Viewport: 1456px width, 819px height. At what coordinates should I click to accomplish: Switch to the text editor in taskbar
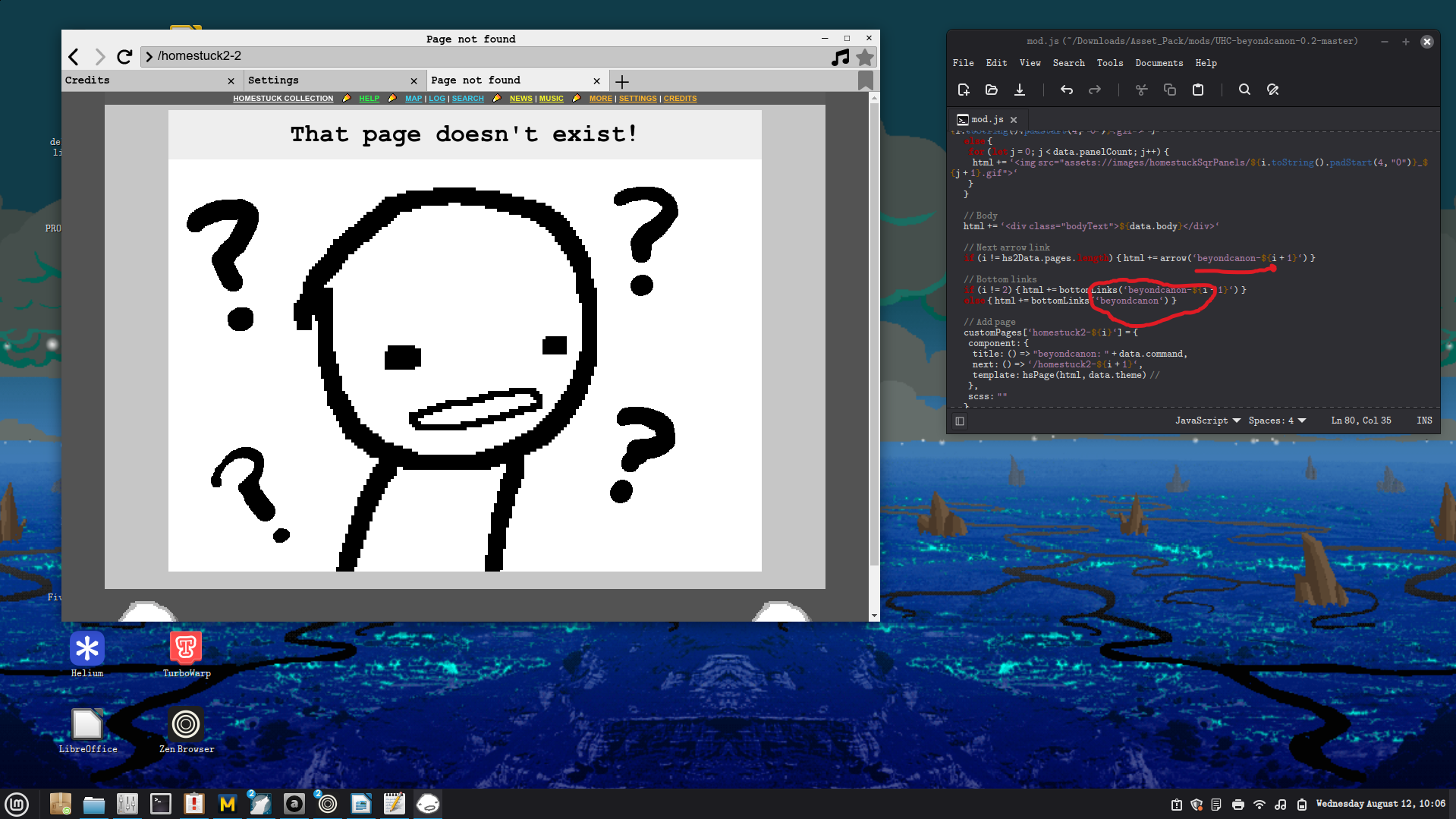tap(395, 804)
